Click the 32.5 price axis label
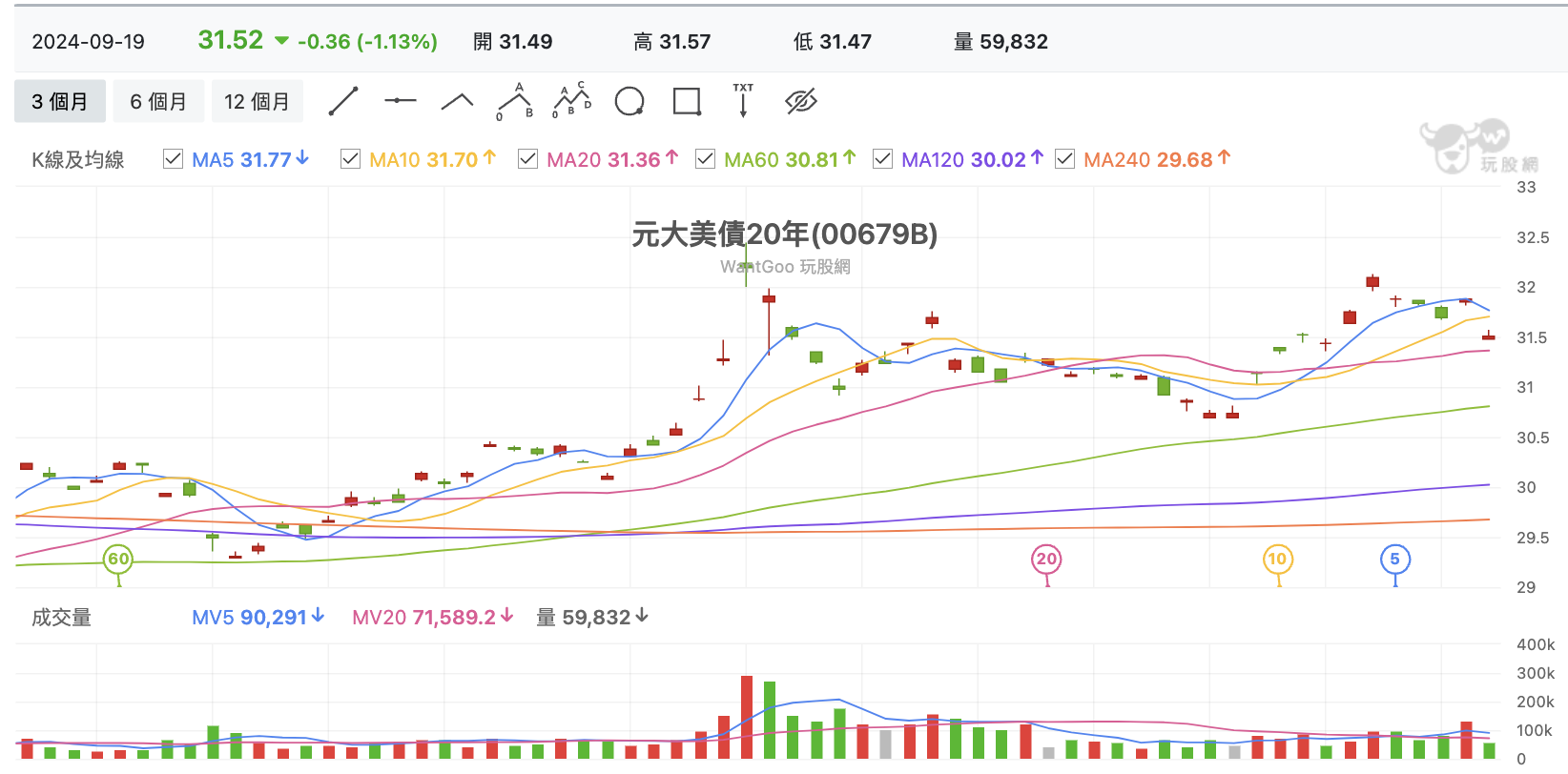 coord(1533,237)
